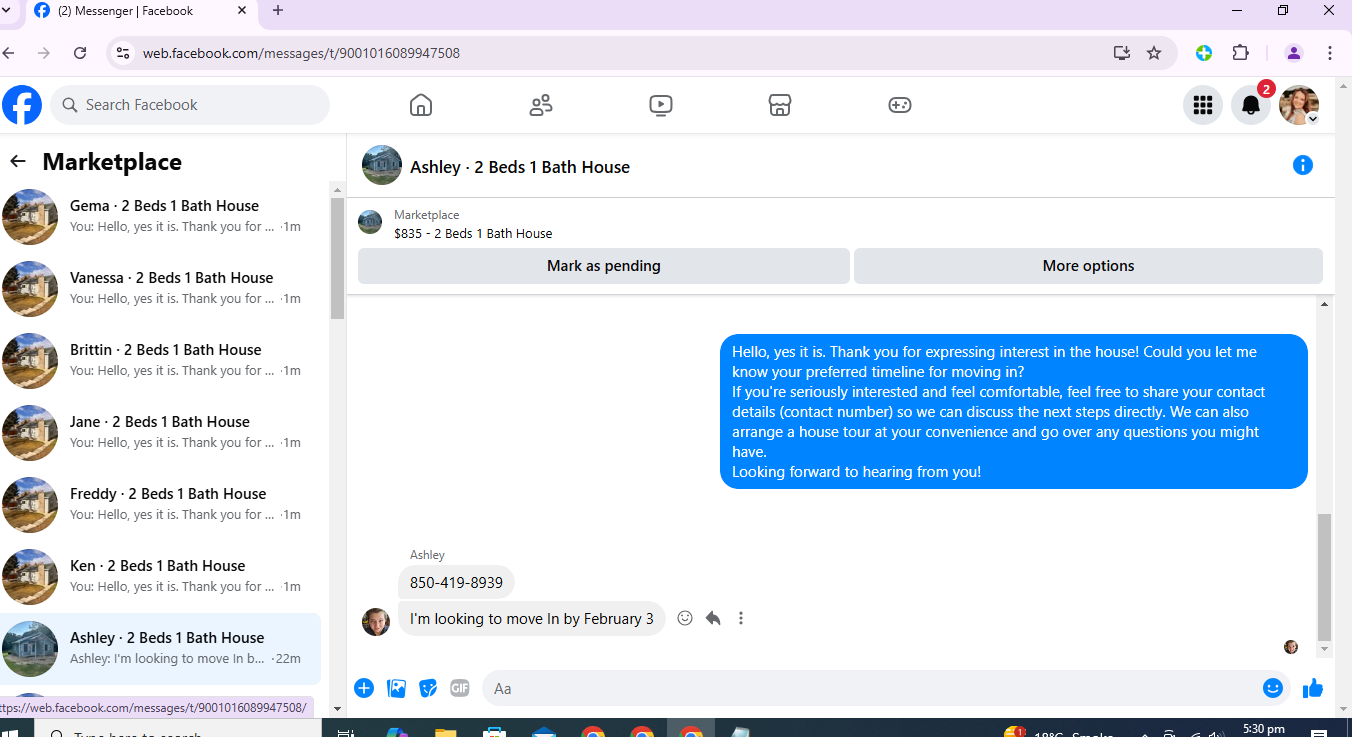Open the Facebook menu grid icon
Image resolution: width=1352 pixels, height=737 pixels.
coord(1203,105)
